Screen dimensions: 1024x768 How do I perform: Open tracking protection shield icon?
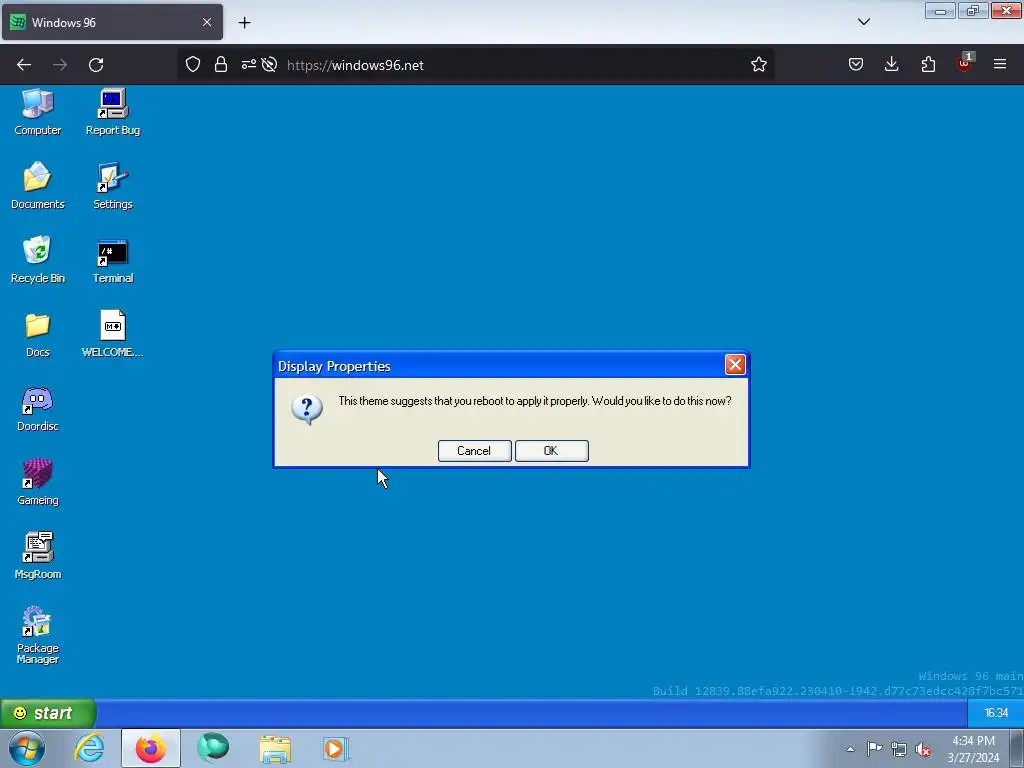pos(193,64)
